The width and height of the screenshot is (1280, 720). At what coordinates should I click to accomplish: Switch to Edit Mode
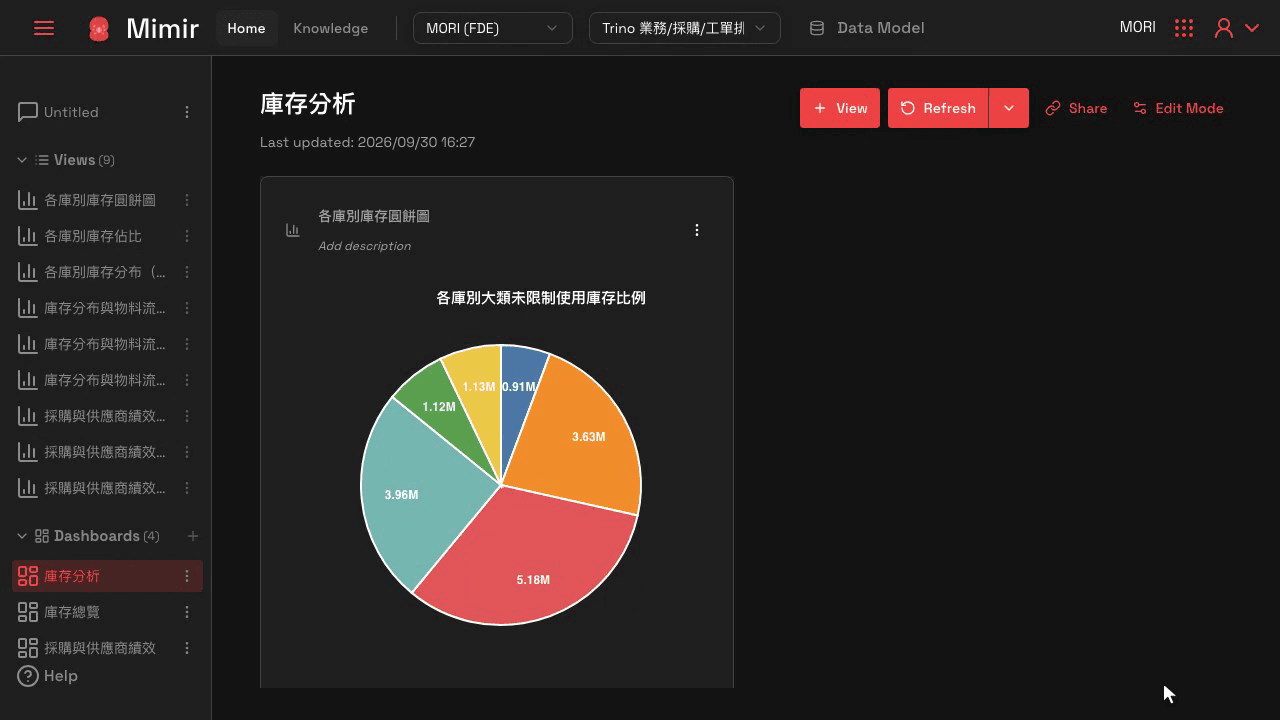(1178, 108)
